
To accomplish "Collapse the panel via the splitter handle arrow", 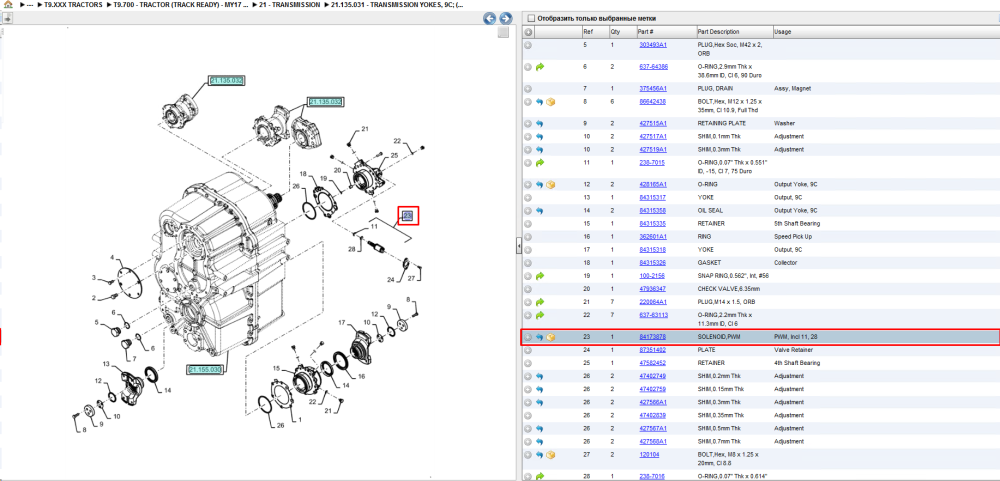I will 518,245.
